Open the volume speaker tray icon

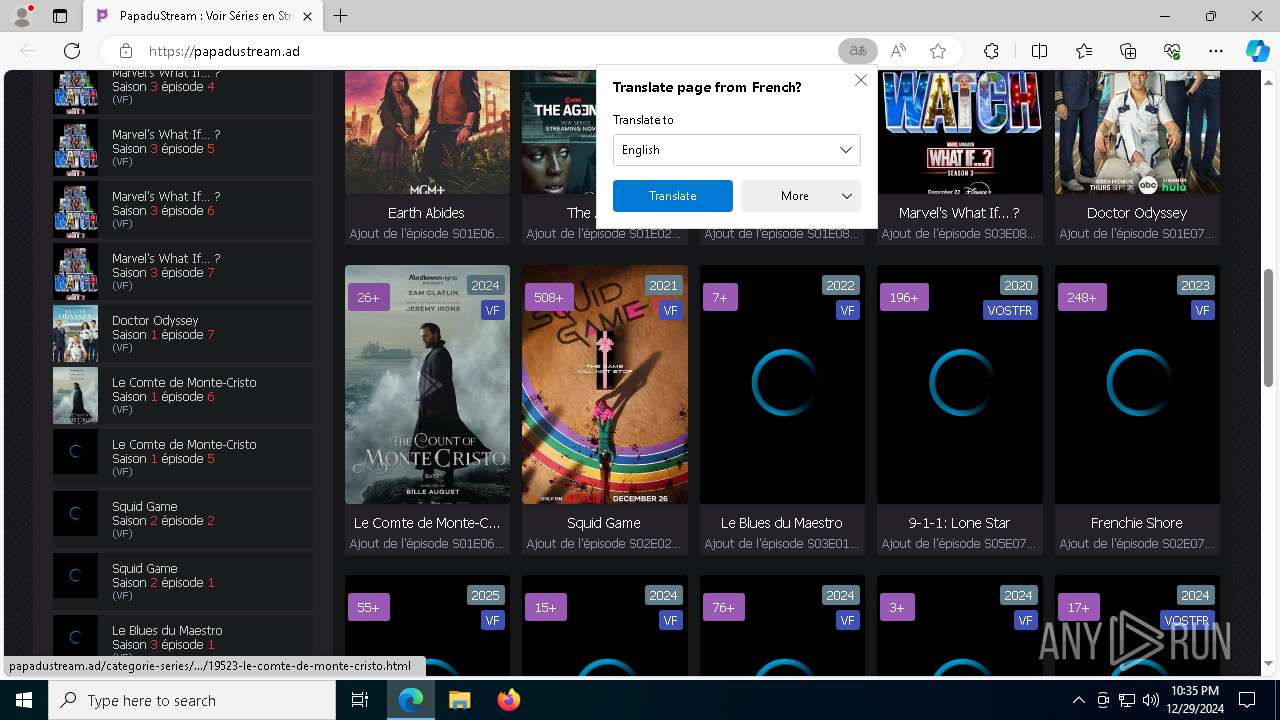(x=1150, y=700)
